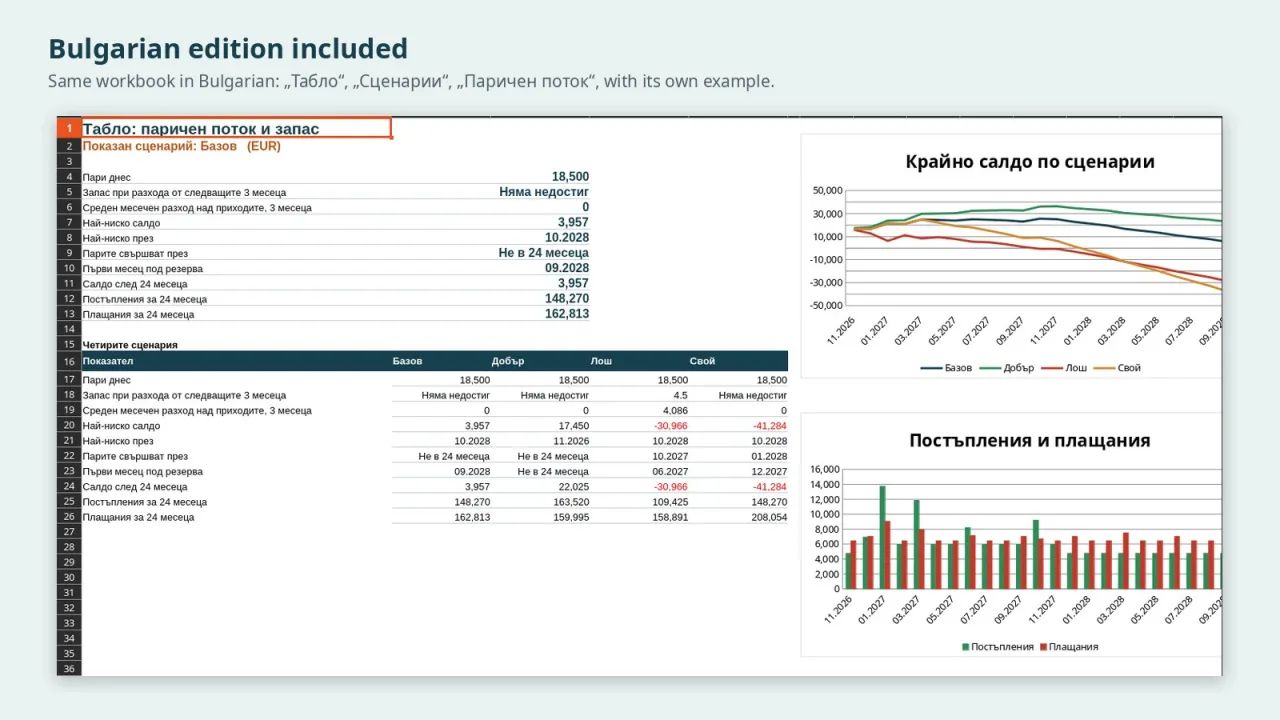Select the bold 162,813 value in row 13
Image resolution: width=1280 pixels, height=720 pixels.
point(566,314)
